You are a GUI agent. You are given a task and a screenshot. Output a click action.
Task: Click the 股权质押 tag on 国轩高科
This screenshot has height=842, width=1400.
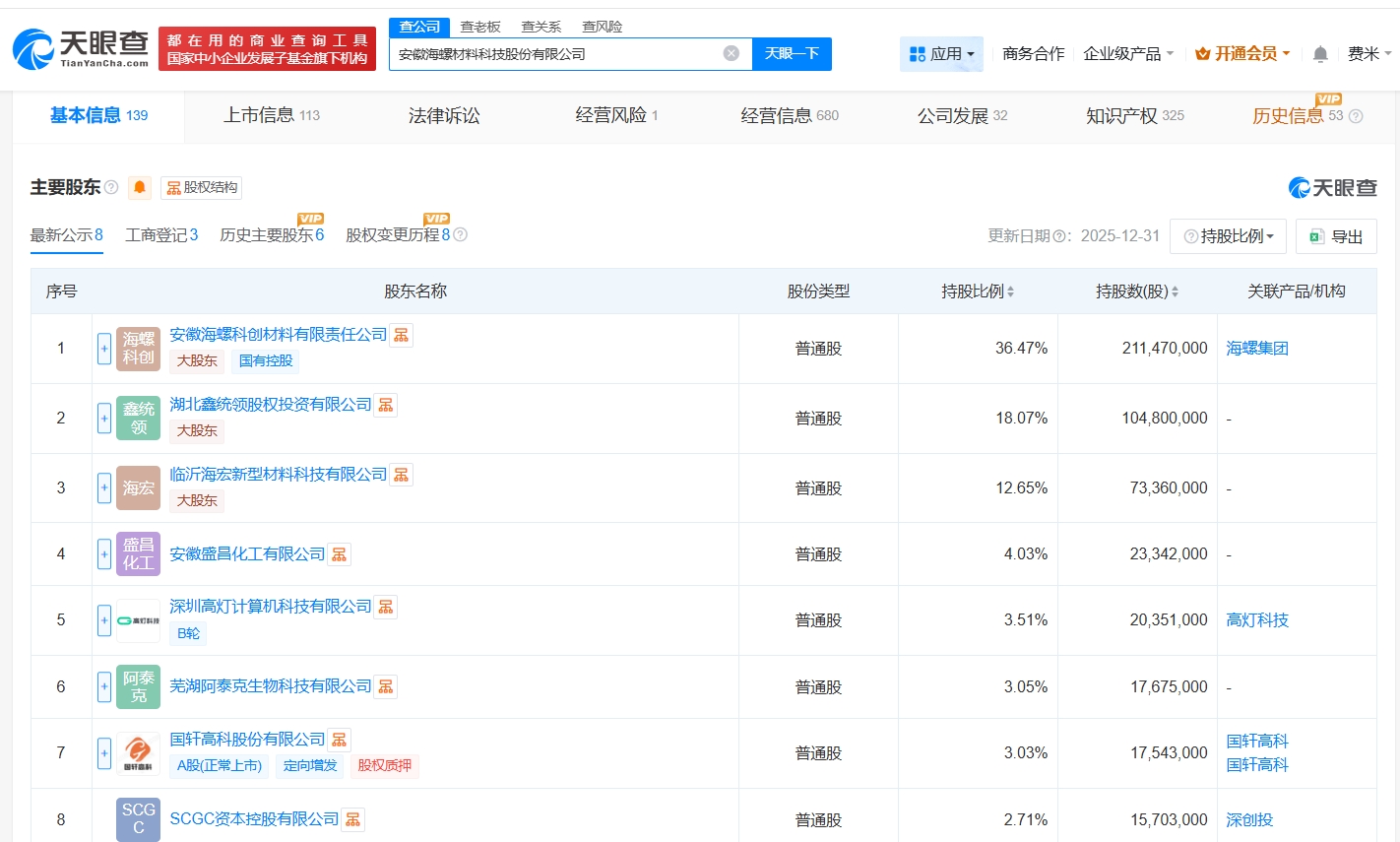coord(384,766)
